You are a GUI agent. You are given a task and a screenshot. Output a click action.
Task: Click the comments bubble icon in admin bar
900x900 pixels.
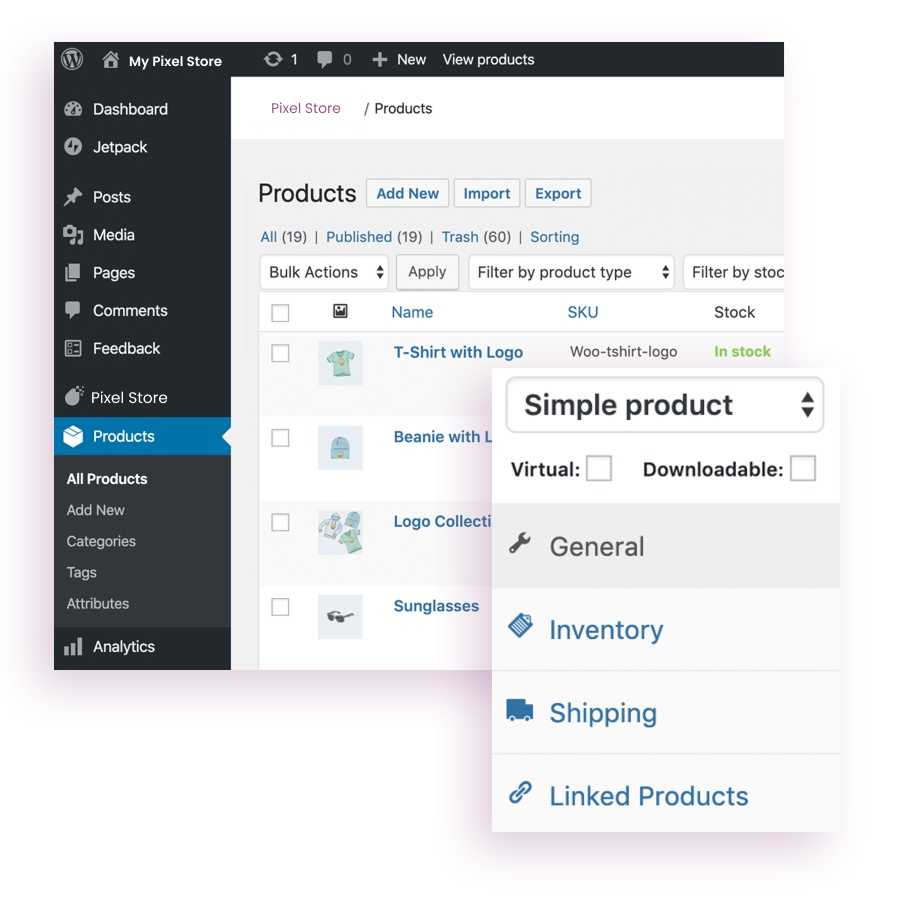click(324, 60)
